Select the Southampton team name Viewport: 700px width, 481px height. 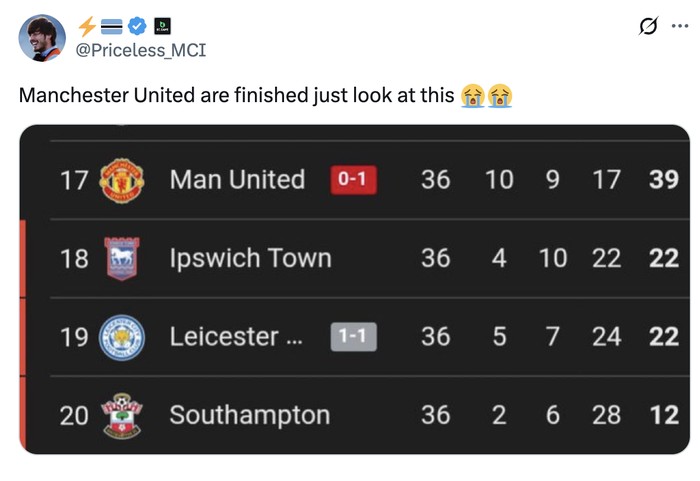point(249,415)
